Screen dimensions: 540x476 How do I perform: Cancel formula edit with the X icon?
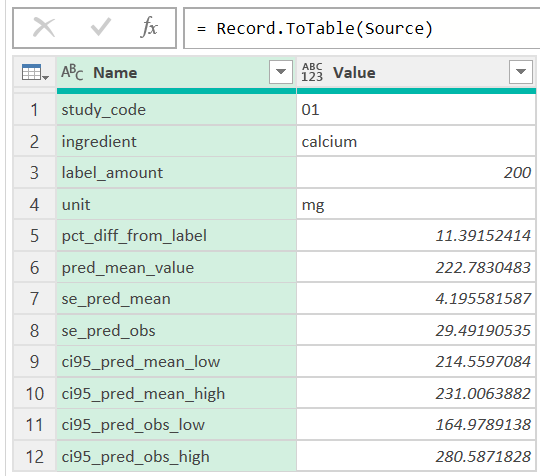pos(44,28)
